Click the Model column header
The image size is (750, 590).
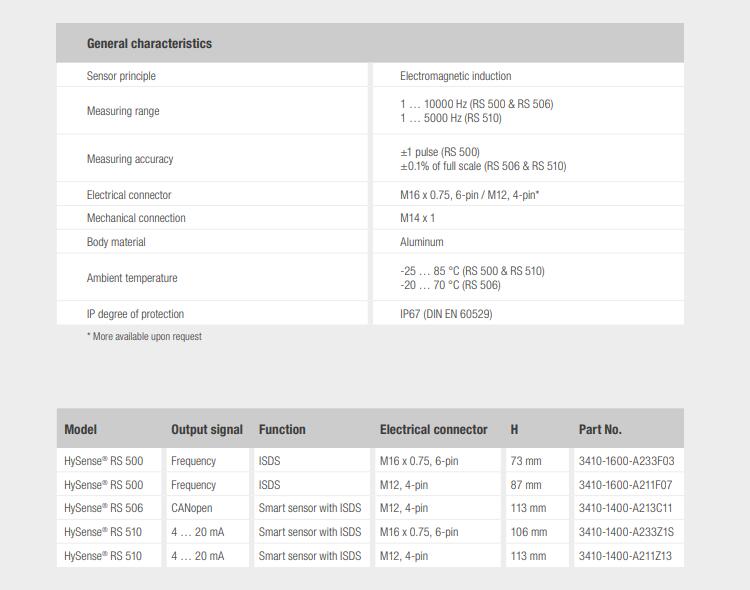pos(80,429)
